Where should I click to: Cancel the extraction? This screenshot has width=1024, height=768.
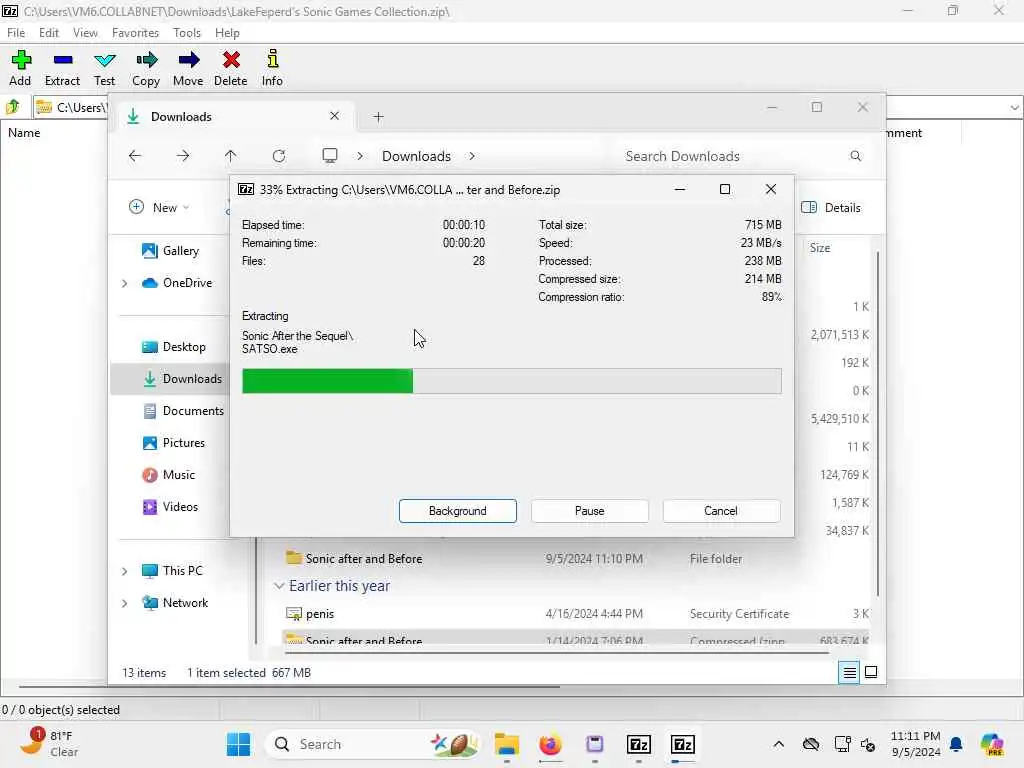click(721, 511)
